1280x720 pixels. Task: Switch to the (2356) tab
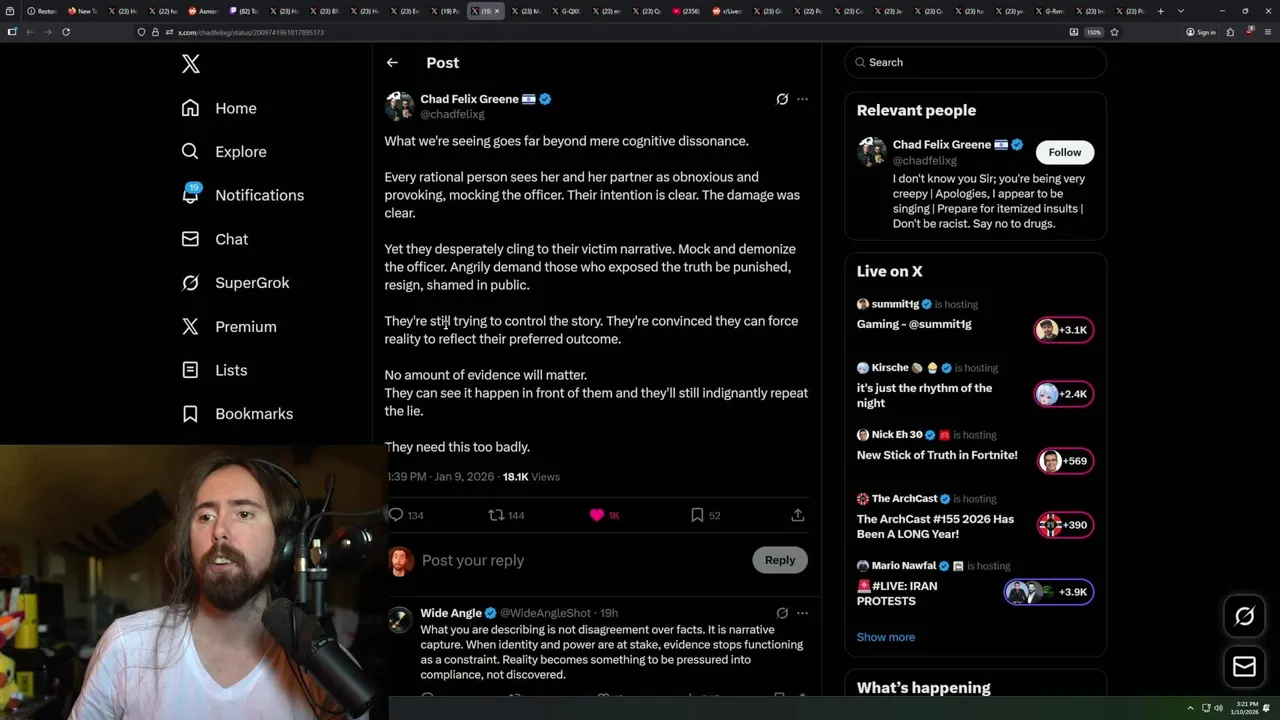[x=688, y=11]
